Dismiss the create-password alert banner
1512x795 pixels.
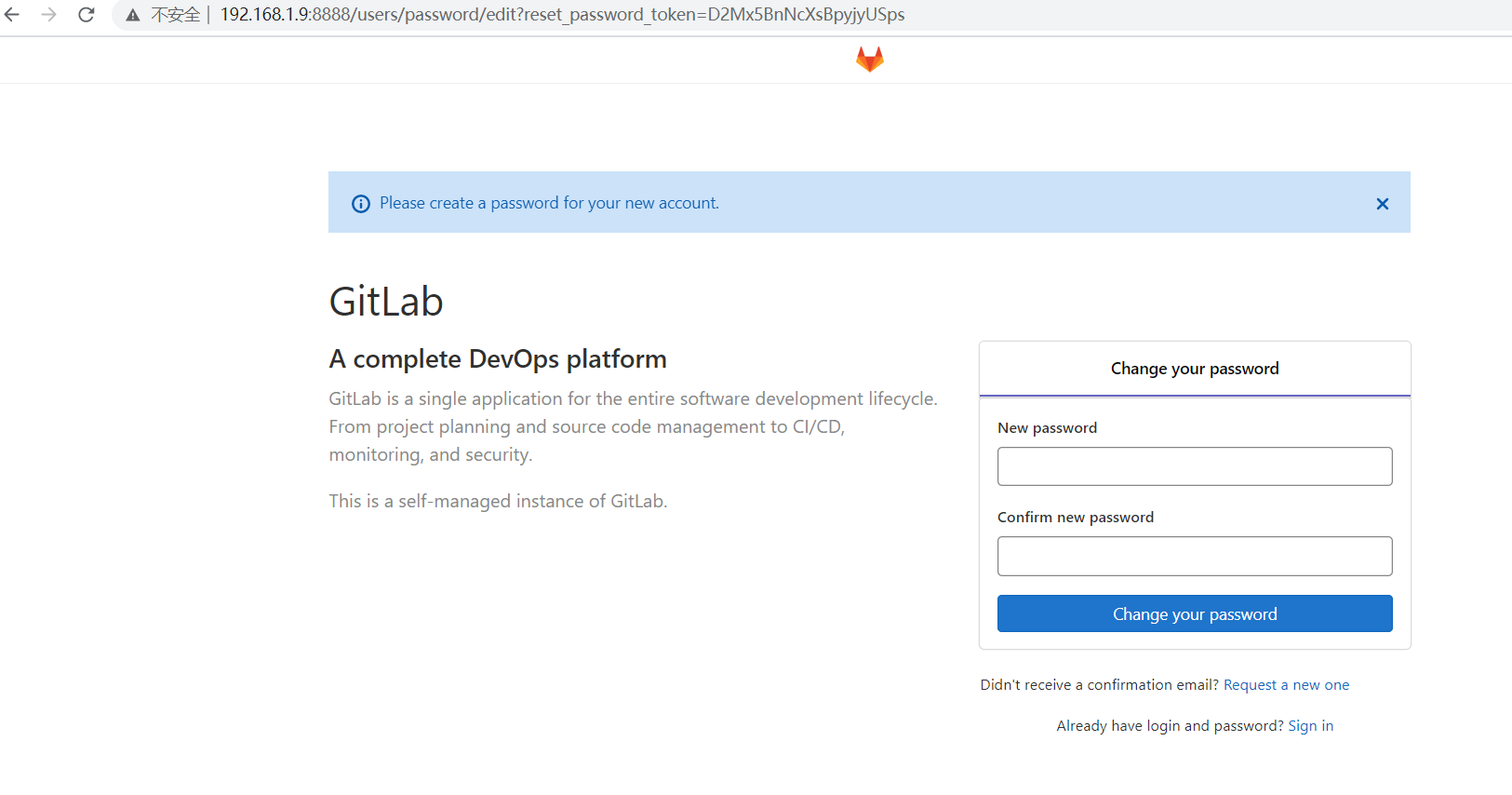[x=1382, y=204]
